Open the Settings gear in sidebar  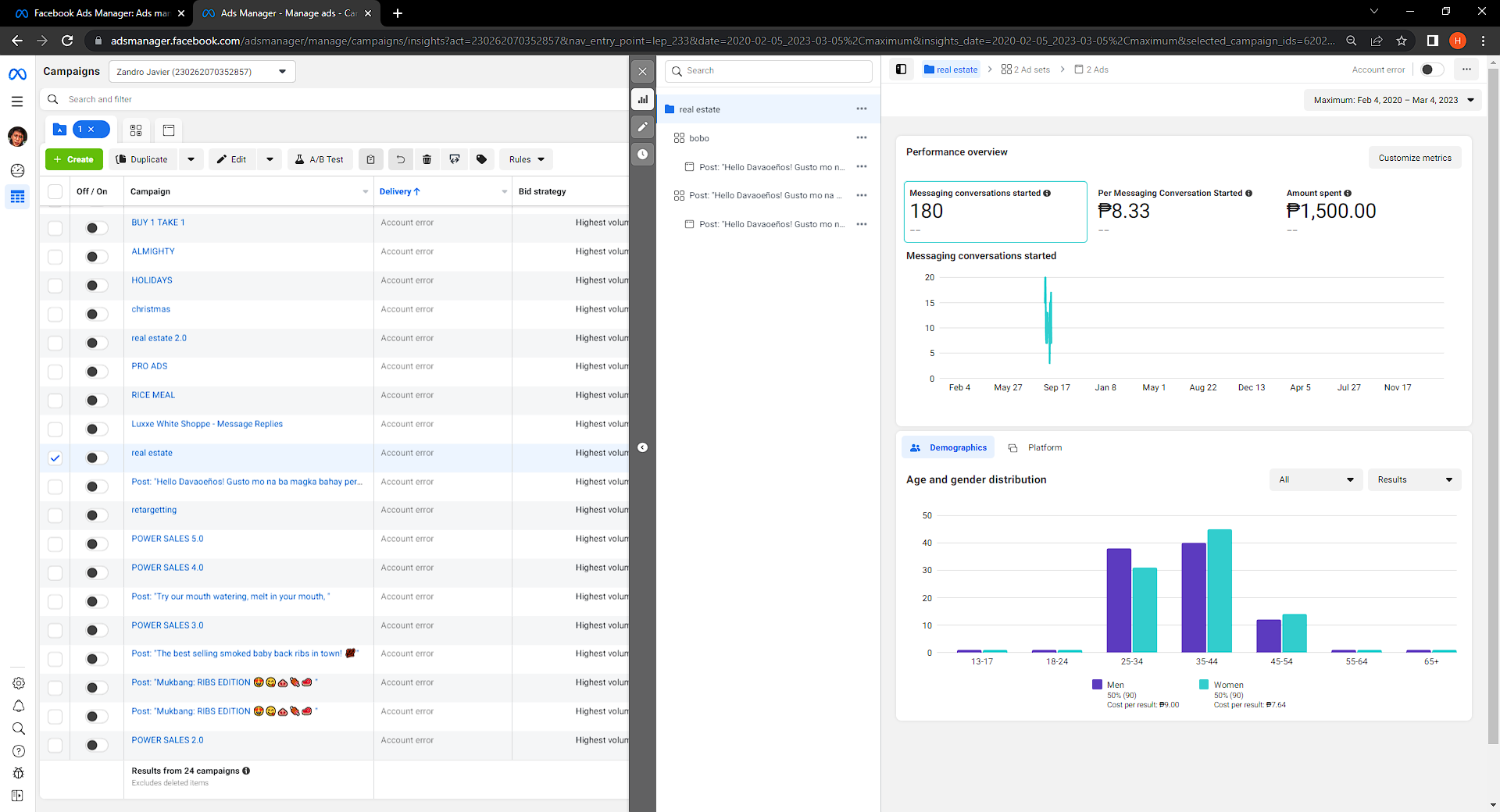19,683
